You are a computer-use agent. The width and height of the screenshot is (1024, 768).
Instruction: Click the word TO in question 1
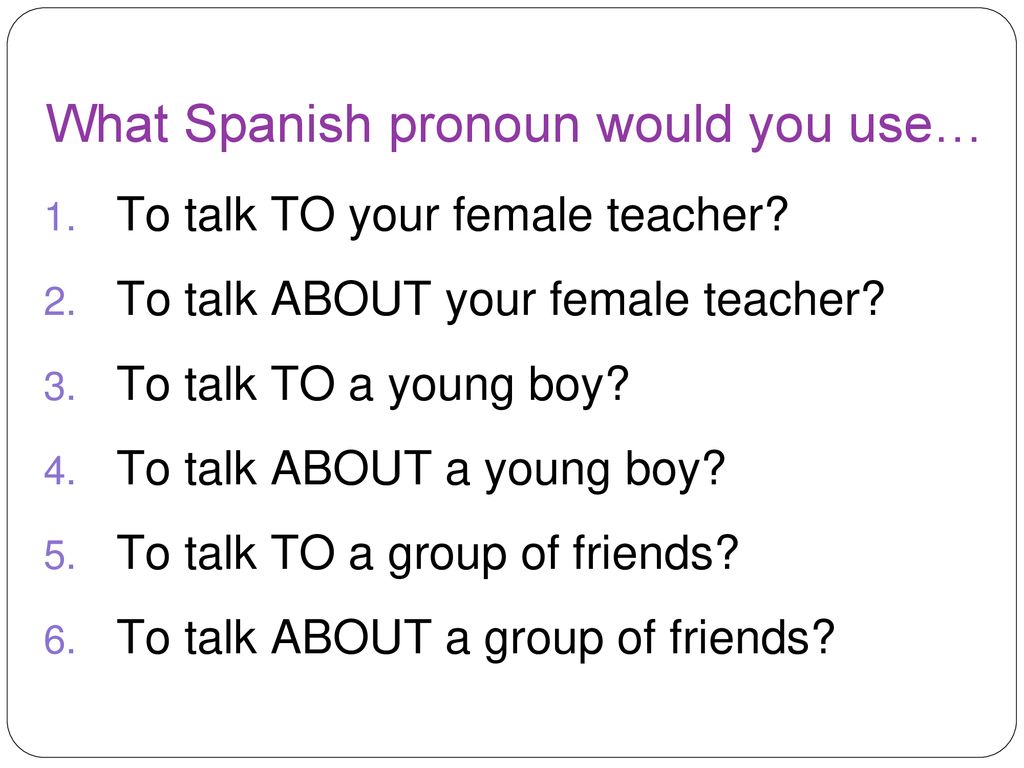[302, 214]
